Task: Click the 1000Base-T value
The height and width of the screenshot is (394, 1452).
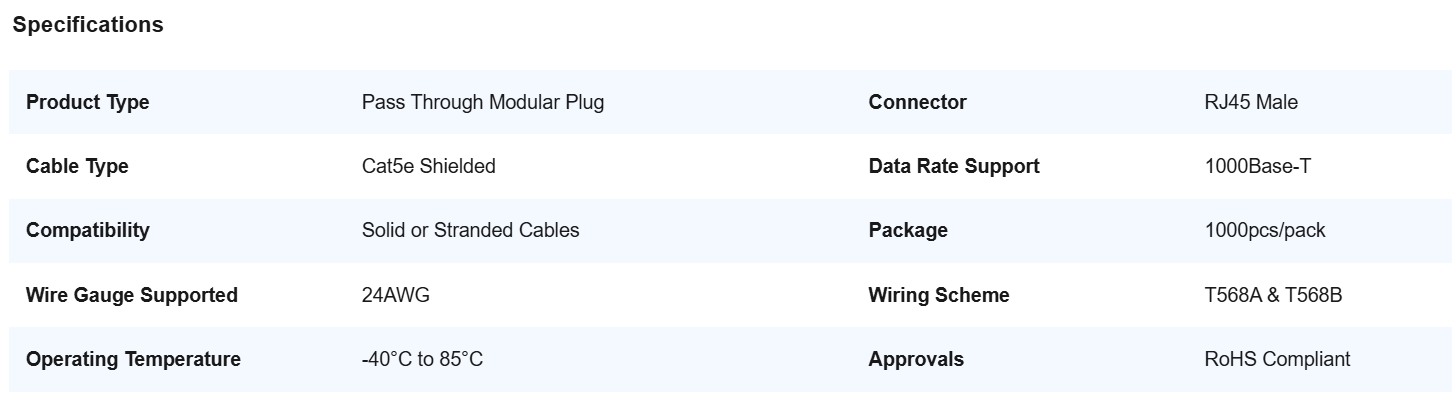Action: (1258, 166)
